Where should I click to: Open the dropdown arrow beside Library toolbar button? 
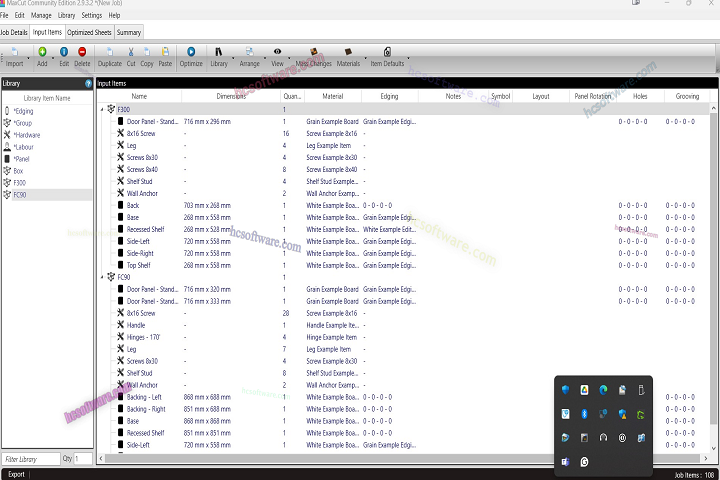[233, 59]
